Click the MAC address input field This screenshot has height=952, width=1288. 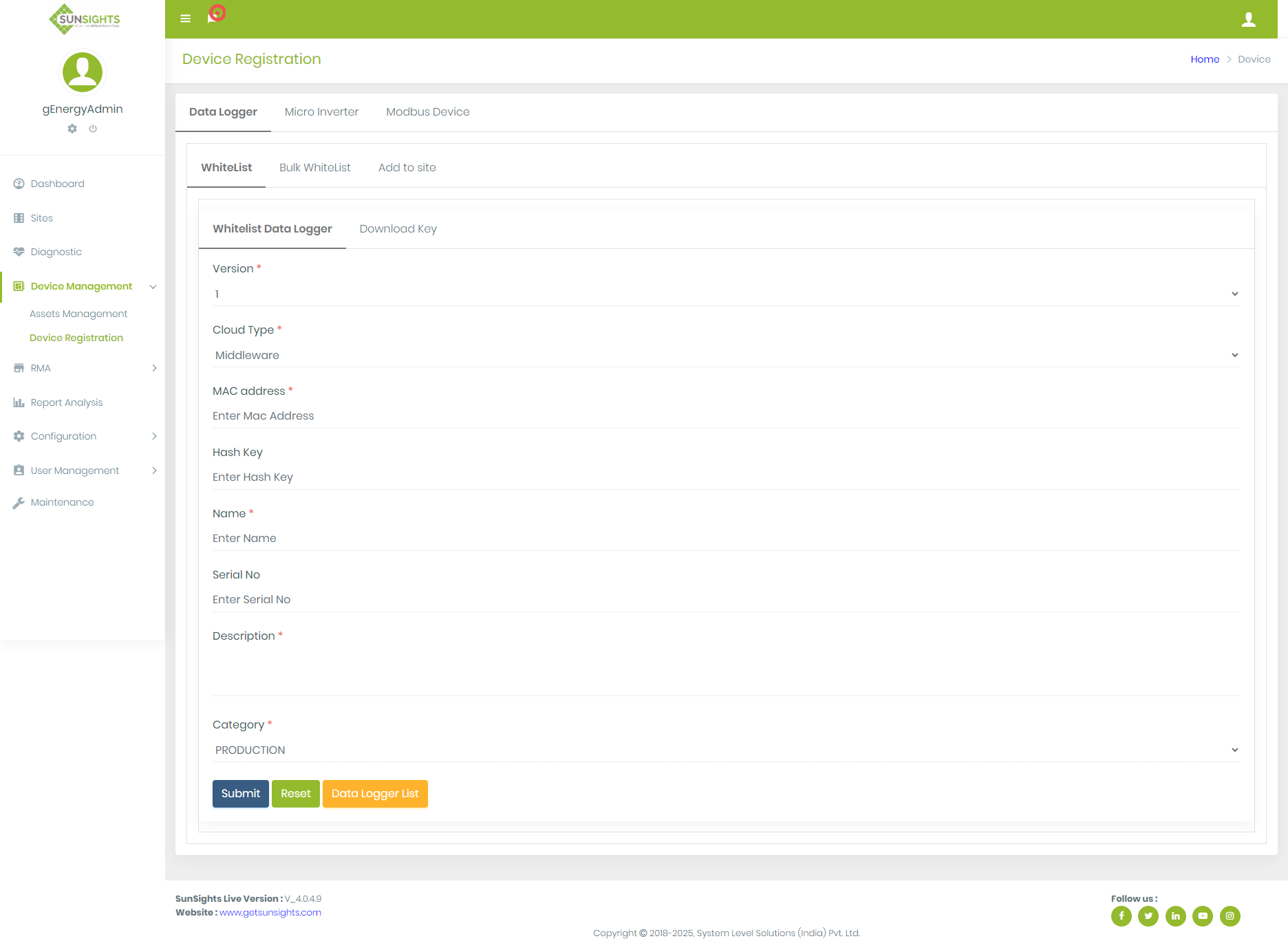click(726, 416)
